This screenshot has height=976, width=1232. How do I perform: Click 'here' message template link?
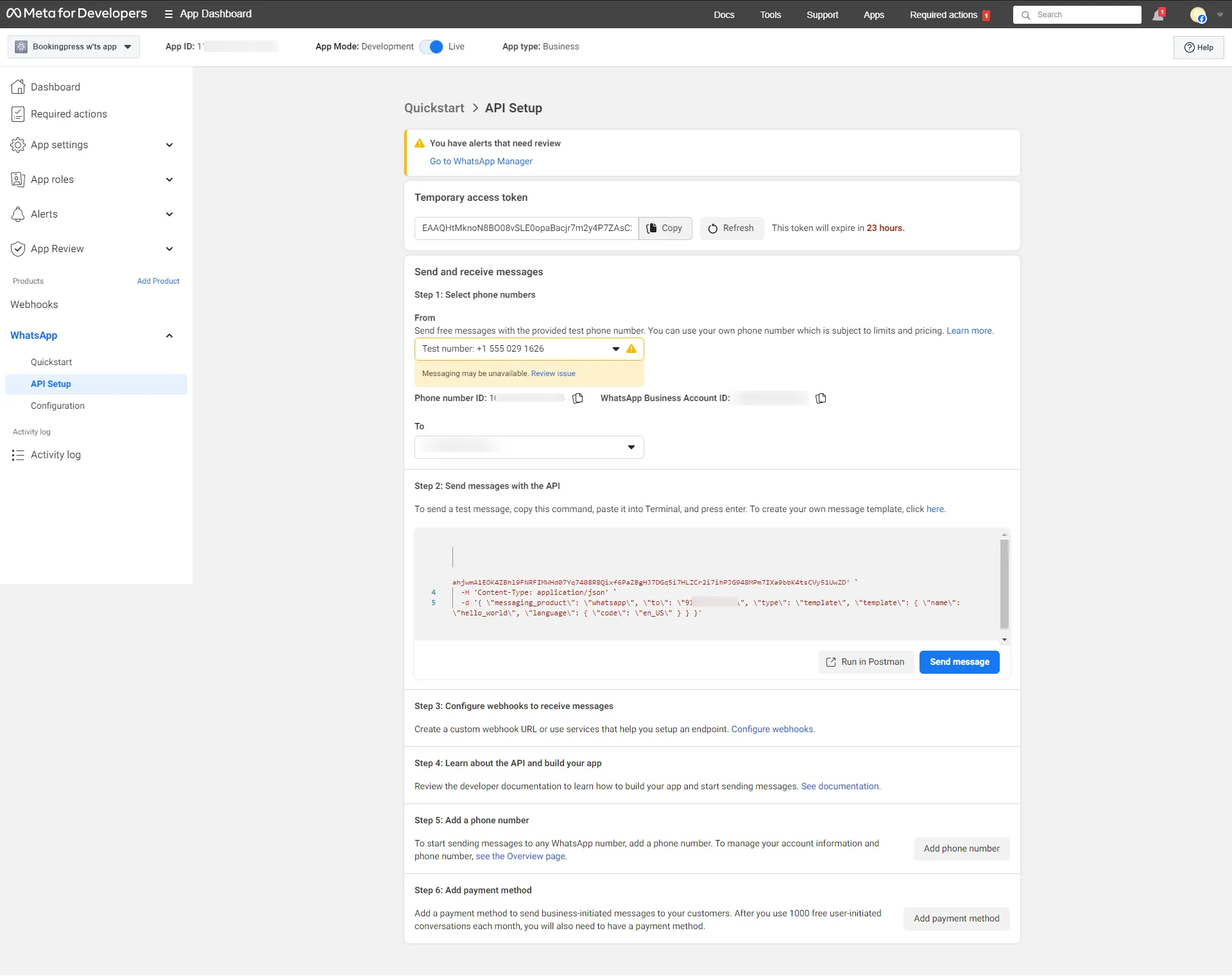point(935,509)
